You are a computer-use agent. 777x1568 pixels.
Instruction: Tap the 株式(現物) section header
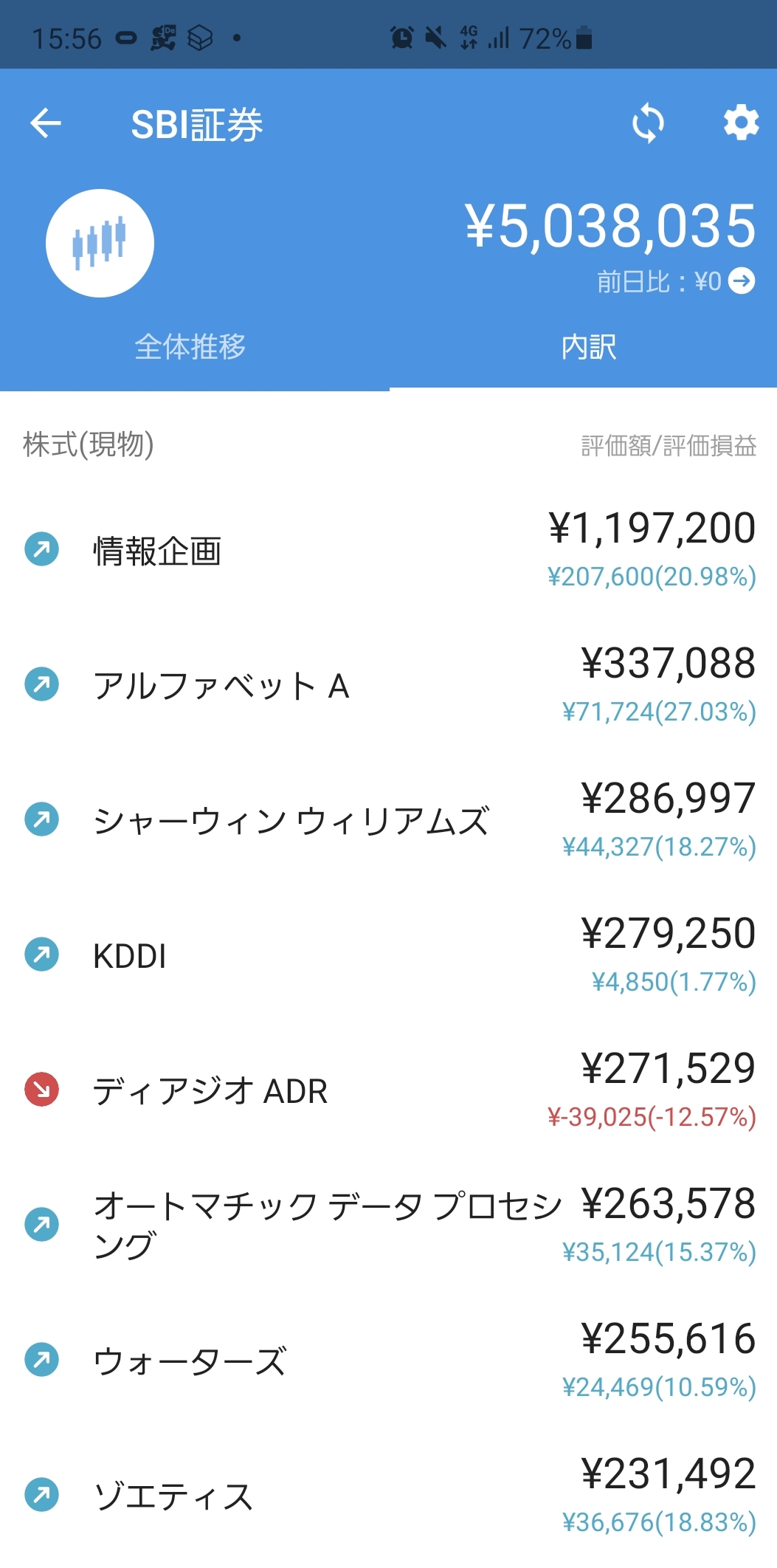89,444
